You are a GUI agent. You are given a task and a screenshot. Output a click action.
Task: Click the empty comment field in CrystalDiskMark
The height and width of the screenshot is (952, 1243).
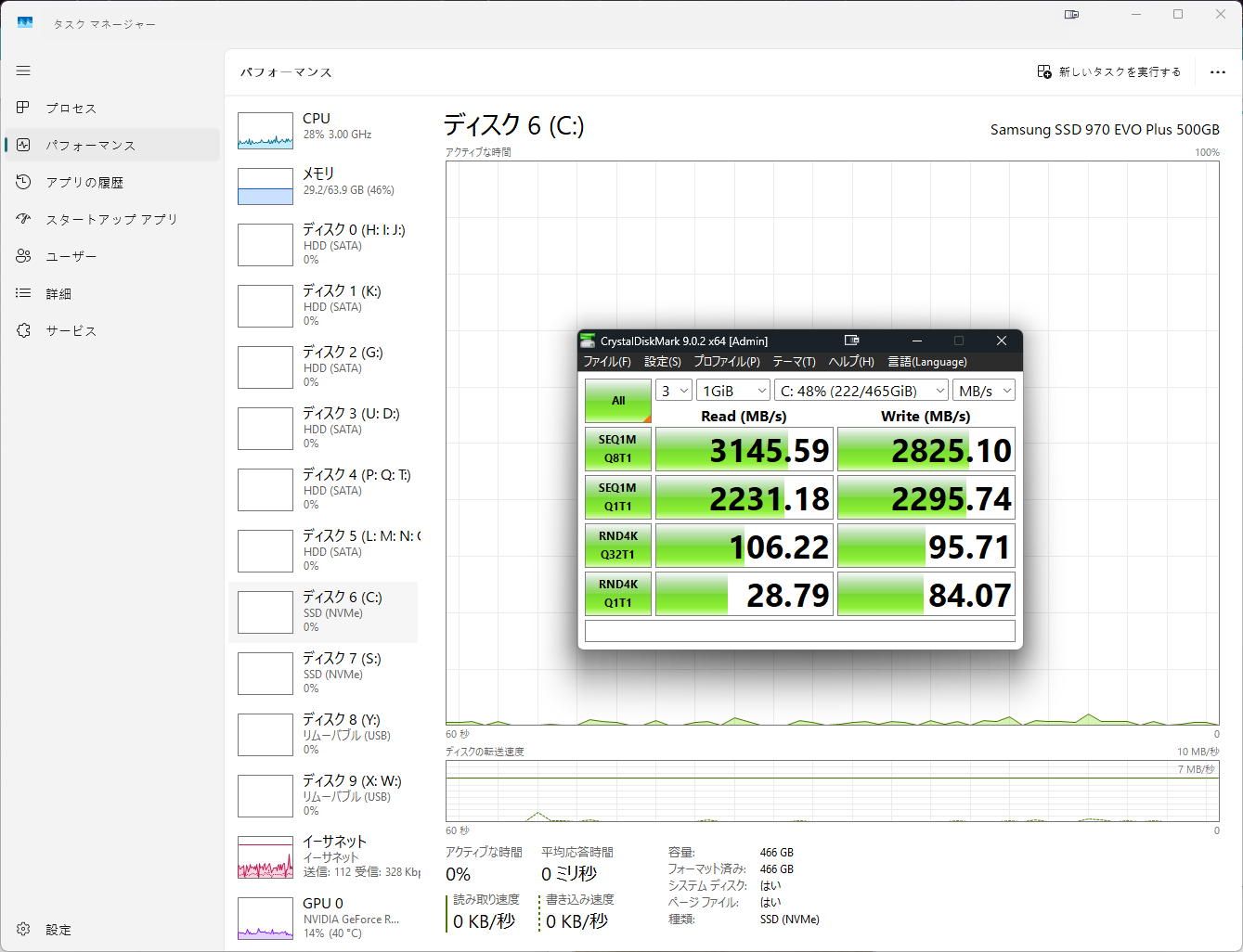(800, 631)
